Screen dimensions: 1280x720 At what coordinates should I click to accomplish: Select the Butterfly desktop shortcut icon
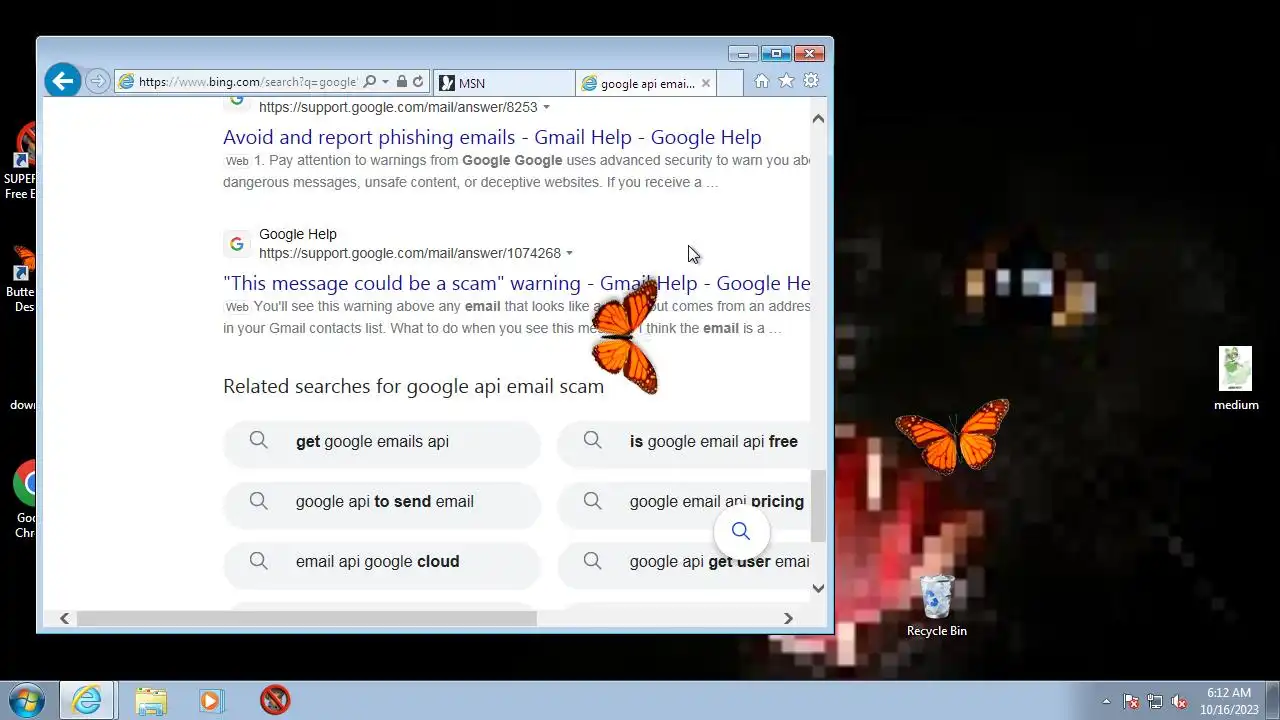coord(21,280)
